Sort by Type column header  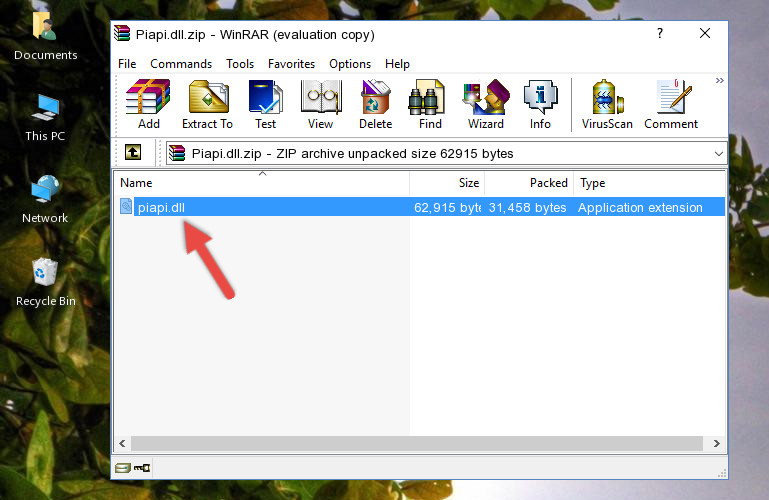click(649, 183)
